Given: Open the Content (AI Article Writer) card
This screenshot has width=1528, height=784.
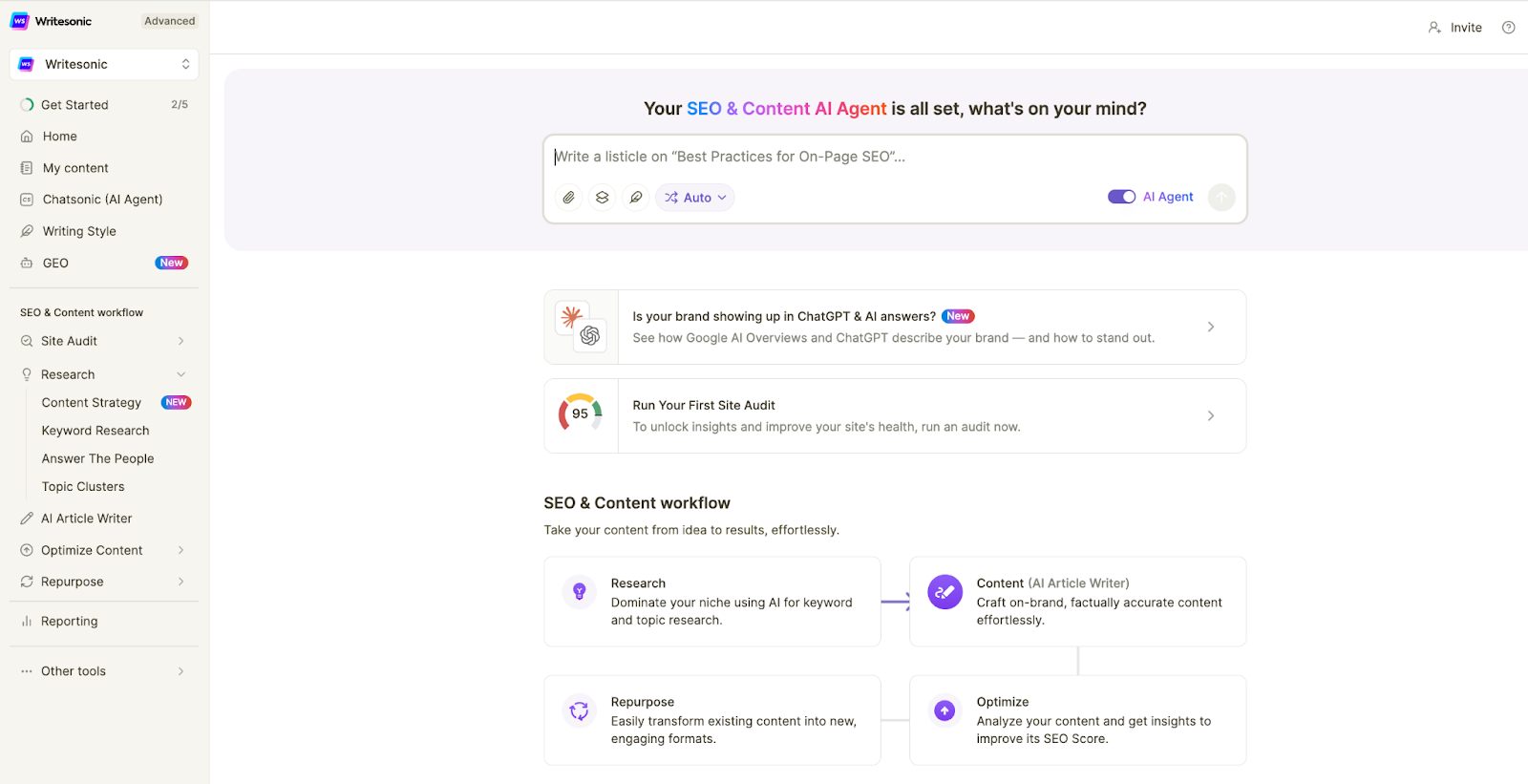Looking at the screenshot, I should click(x=1078, y=602).
